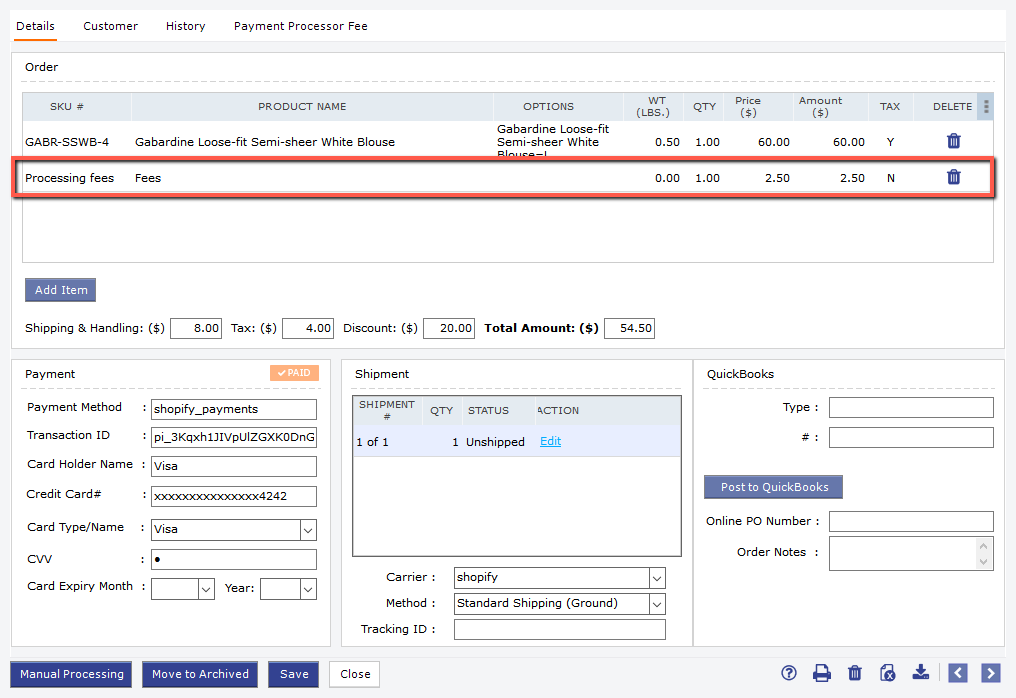Click Post to QuickBooks button

(x=774, y=487)
